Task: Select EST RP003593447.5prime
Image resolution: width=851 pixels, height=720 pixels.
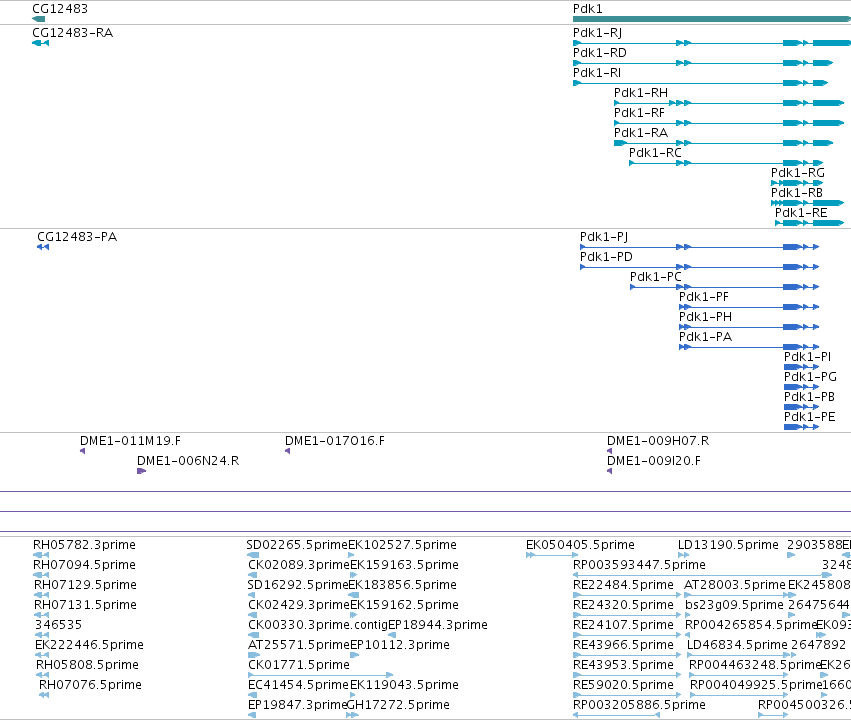Action: (x=639, y=565)
